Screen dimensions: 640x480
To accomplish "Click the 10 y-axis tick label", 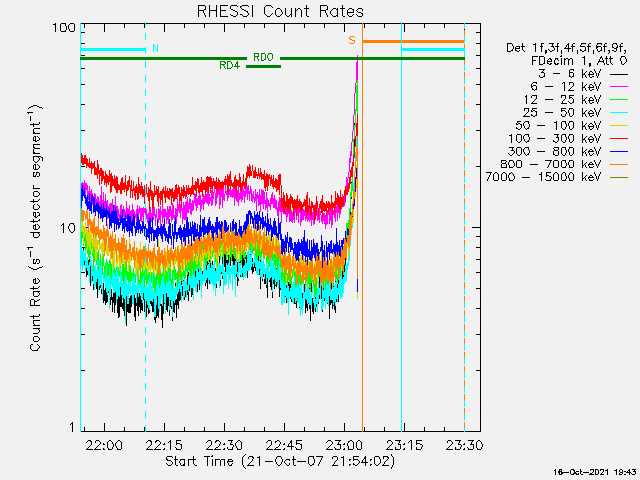I will (68, 228).
